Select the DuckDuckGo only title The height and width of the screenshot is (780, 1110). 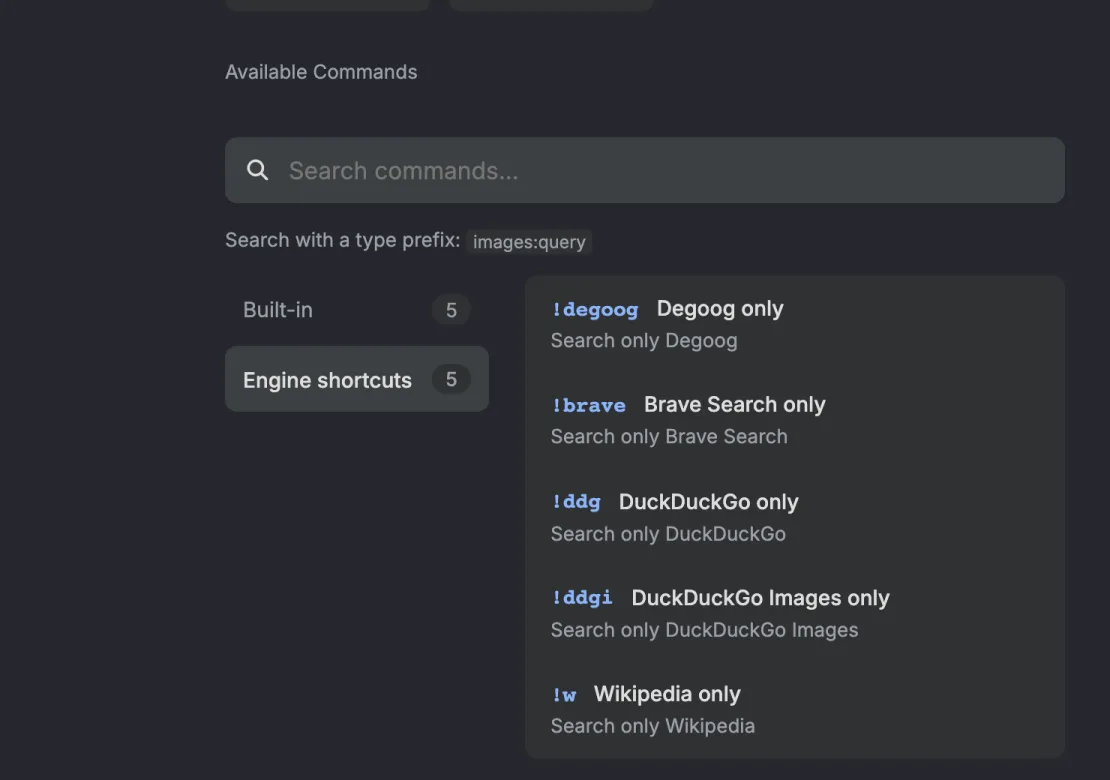709,502
